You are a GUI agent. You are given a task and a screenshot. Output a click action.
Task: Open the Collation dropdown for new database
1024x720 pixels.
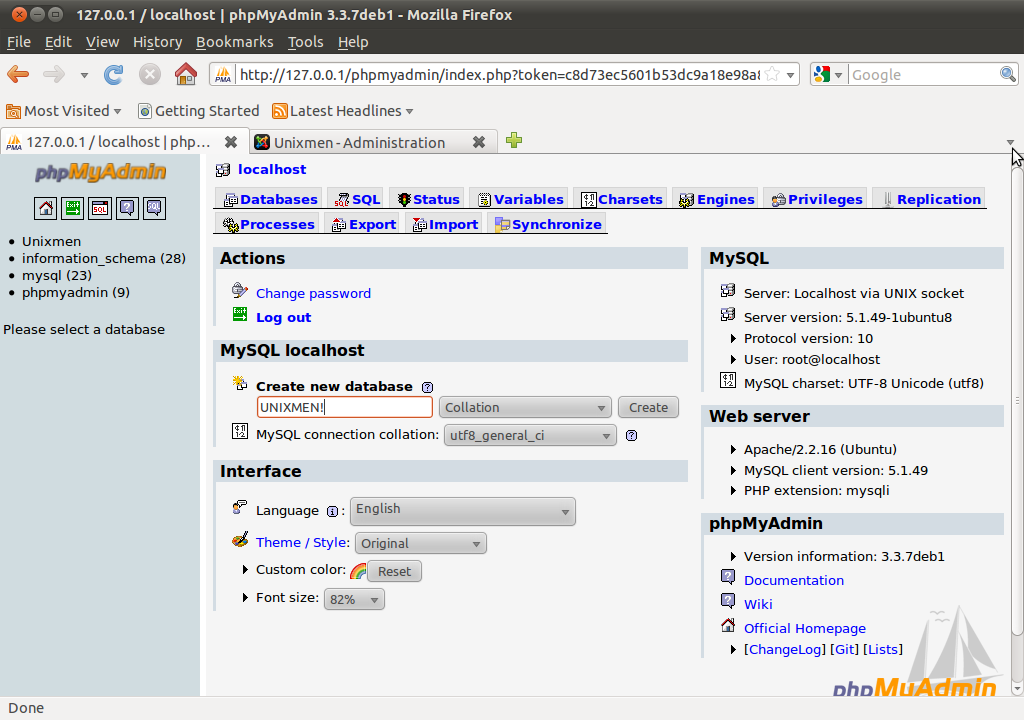tap(524, 407)
